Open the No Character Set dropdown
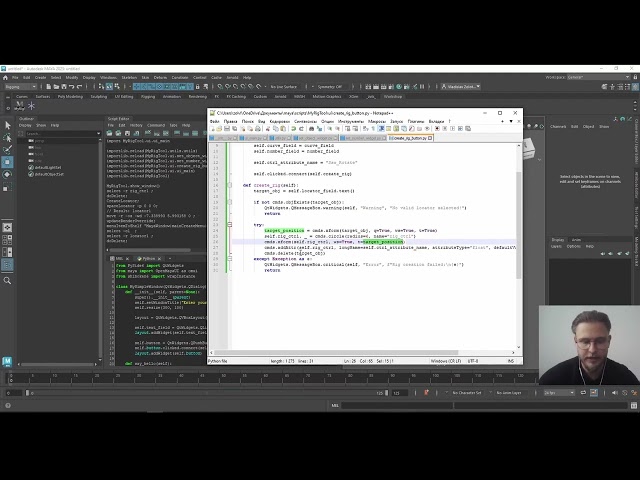 467,393
